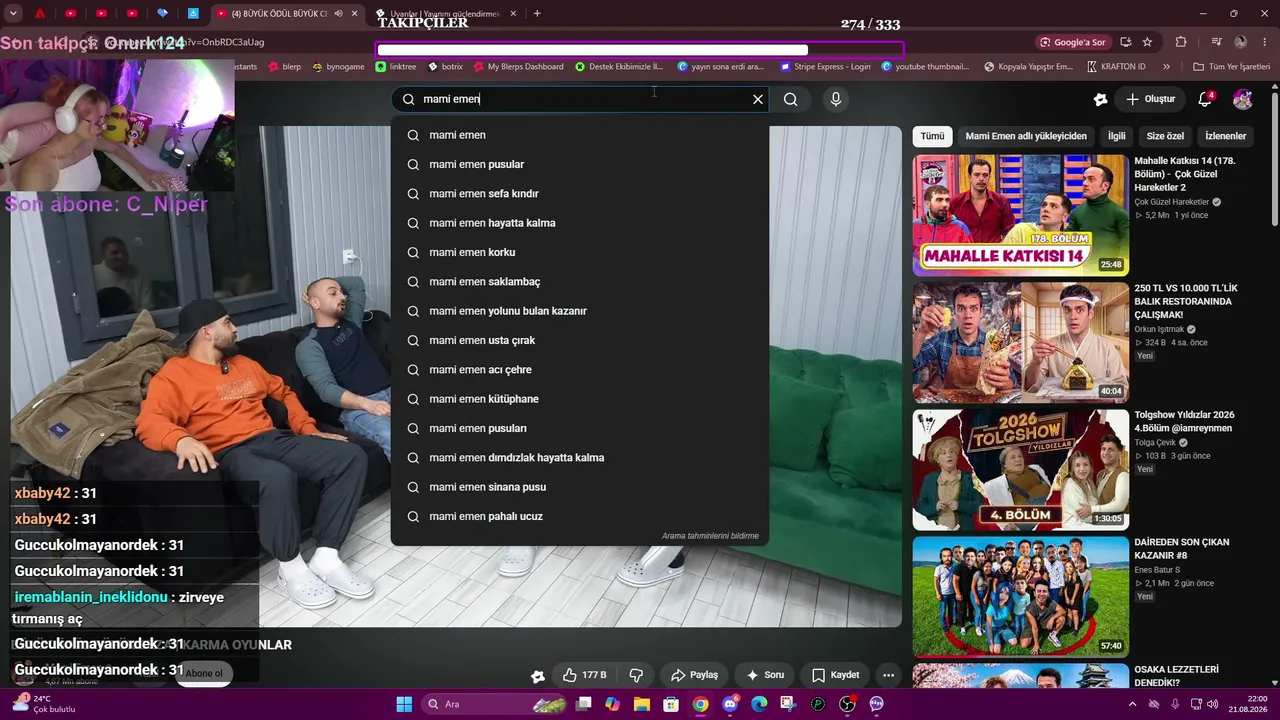Choose suggestion "mami emen usta çırak"
This screenshot has width=1280, height=720.
pos(580,340)
